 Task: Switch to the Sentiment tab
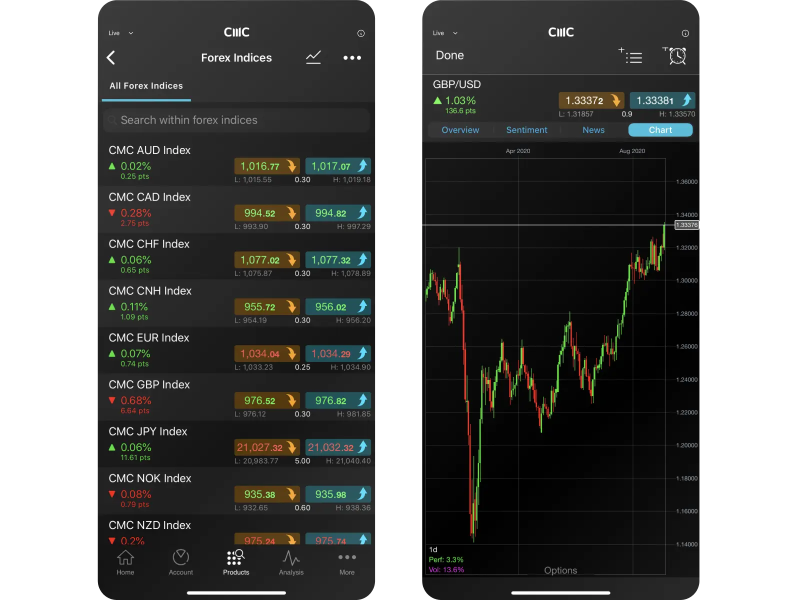click(x=527, y=130)
